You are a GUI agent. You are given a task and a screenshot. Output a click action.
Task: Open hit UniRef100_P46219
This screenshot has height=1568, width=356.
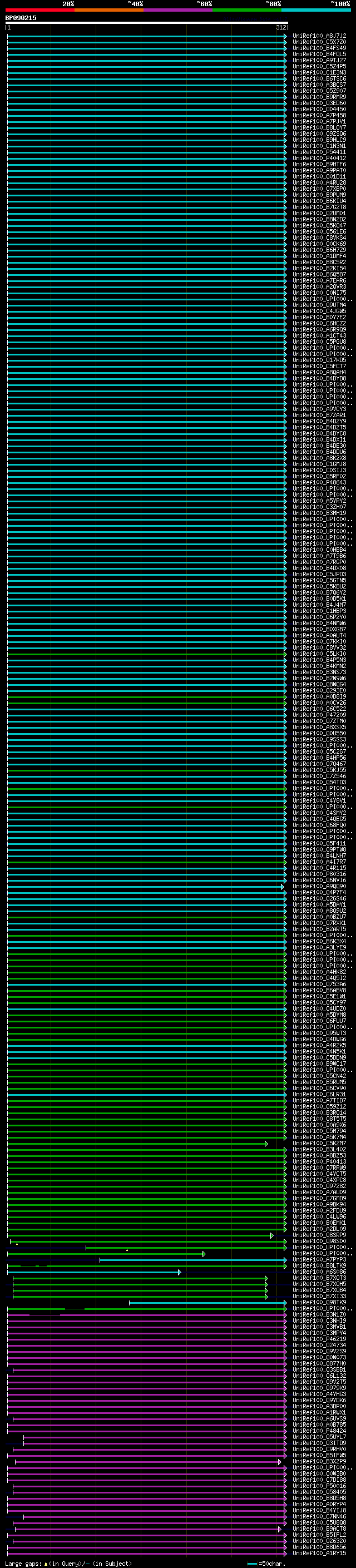click(x=319, y=1339)
